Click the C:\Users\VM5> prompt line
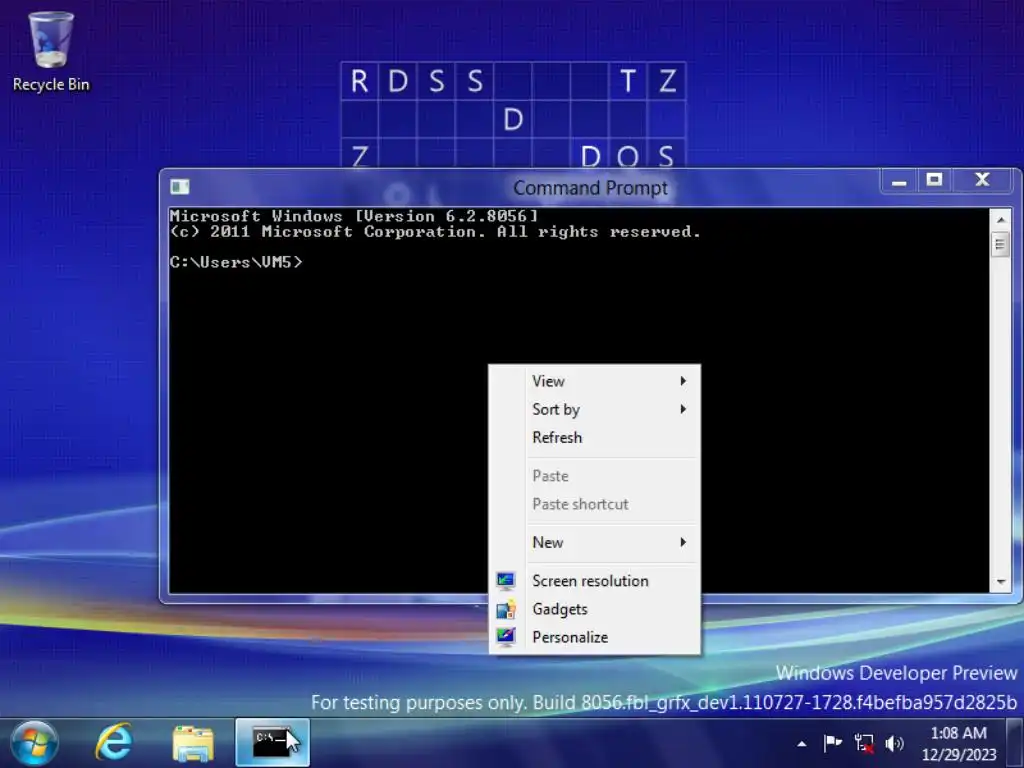Image resolution: width=1024 pixels, height=768 pixels. point(236,262)
